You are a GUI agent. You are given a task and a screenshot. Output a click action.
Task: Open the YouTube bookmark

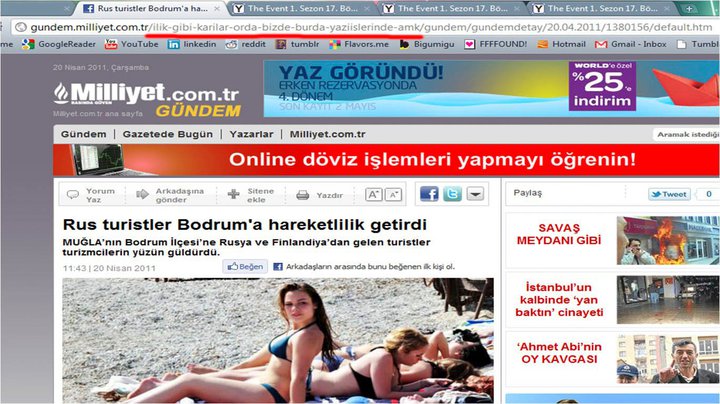click(131, 44)
